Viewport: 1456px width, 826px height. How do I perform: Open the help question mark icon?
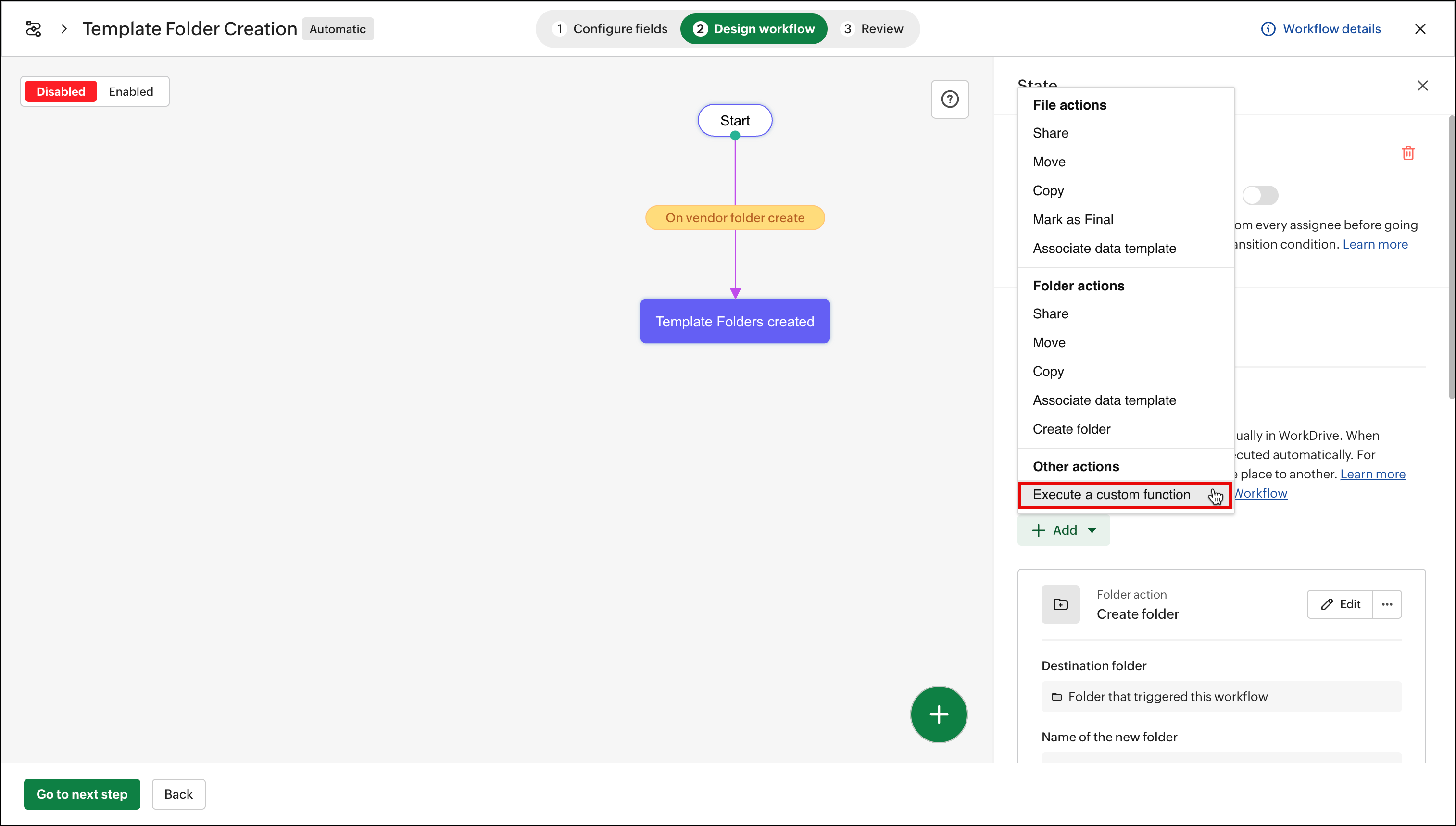(950, 99)
